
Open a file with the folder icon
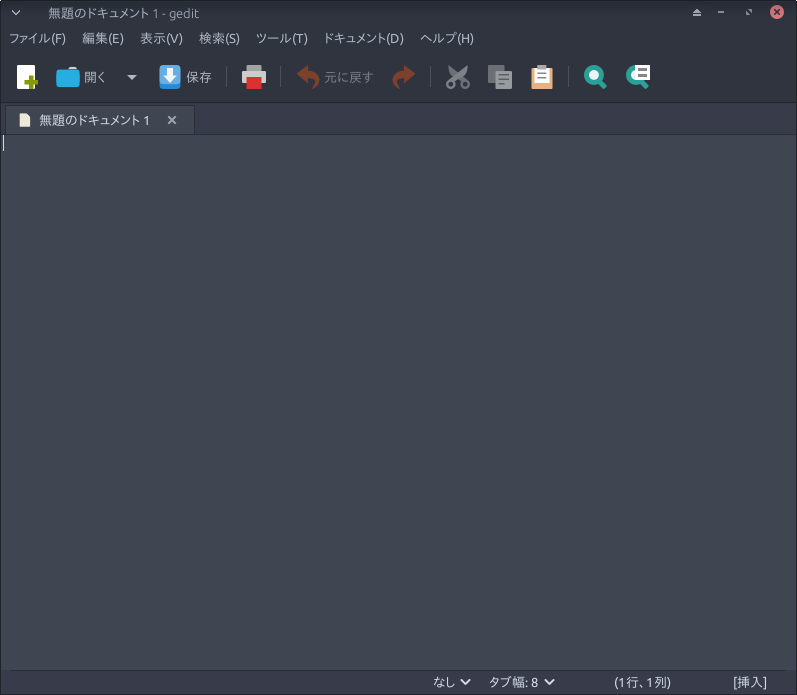click(81, 77)
